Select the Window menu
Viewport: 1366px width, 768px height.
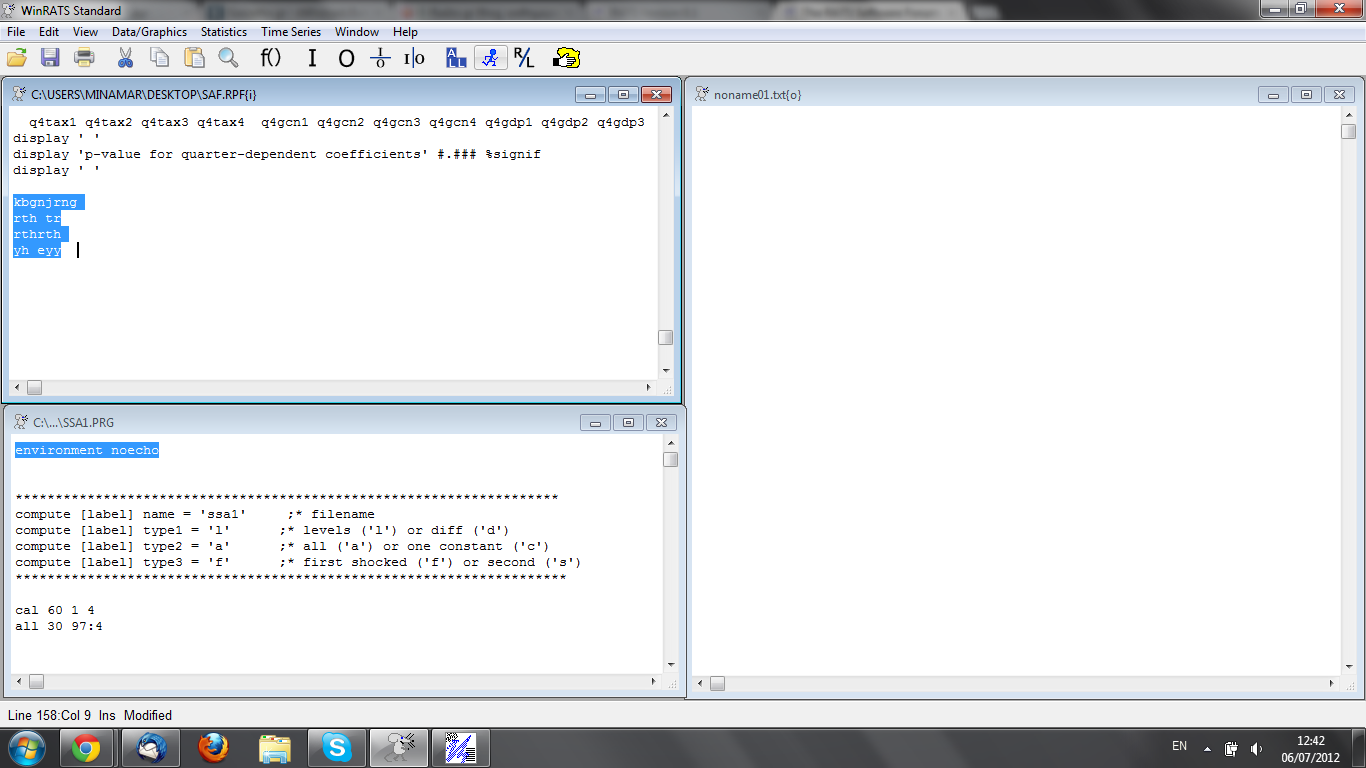356,31
